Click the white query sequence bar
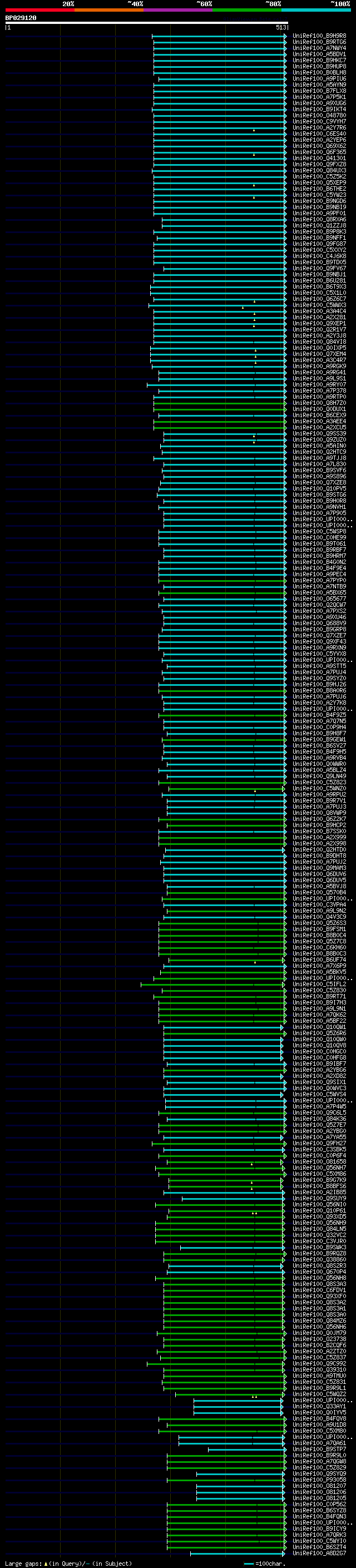 [x=147, y=23]
